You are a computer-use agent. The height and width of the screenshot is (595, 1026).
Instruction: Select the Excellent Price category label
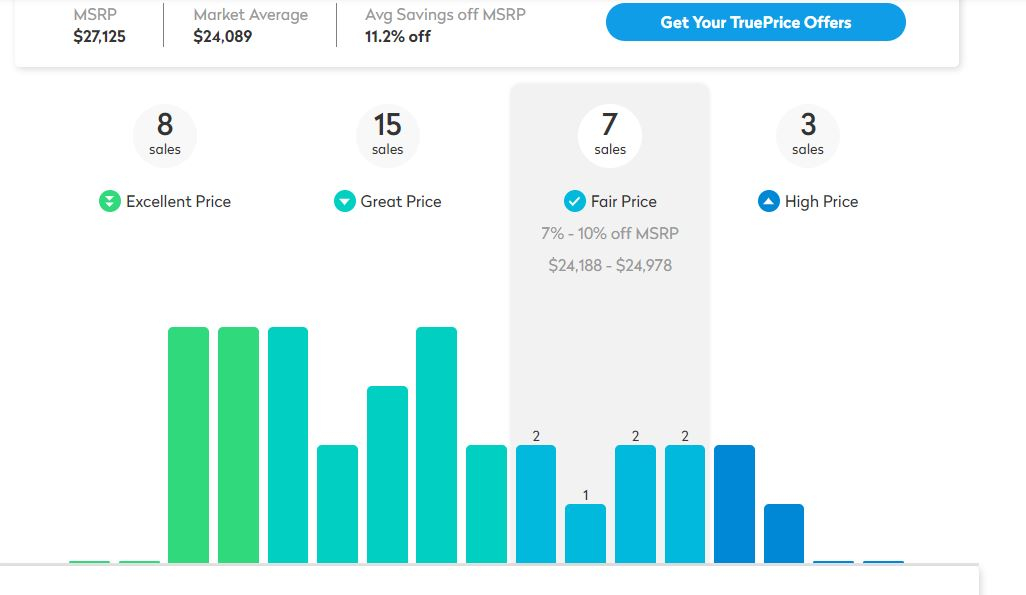coord(179,202)
